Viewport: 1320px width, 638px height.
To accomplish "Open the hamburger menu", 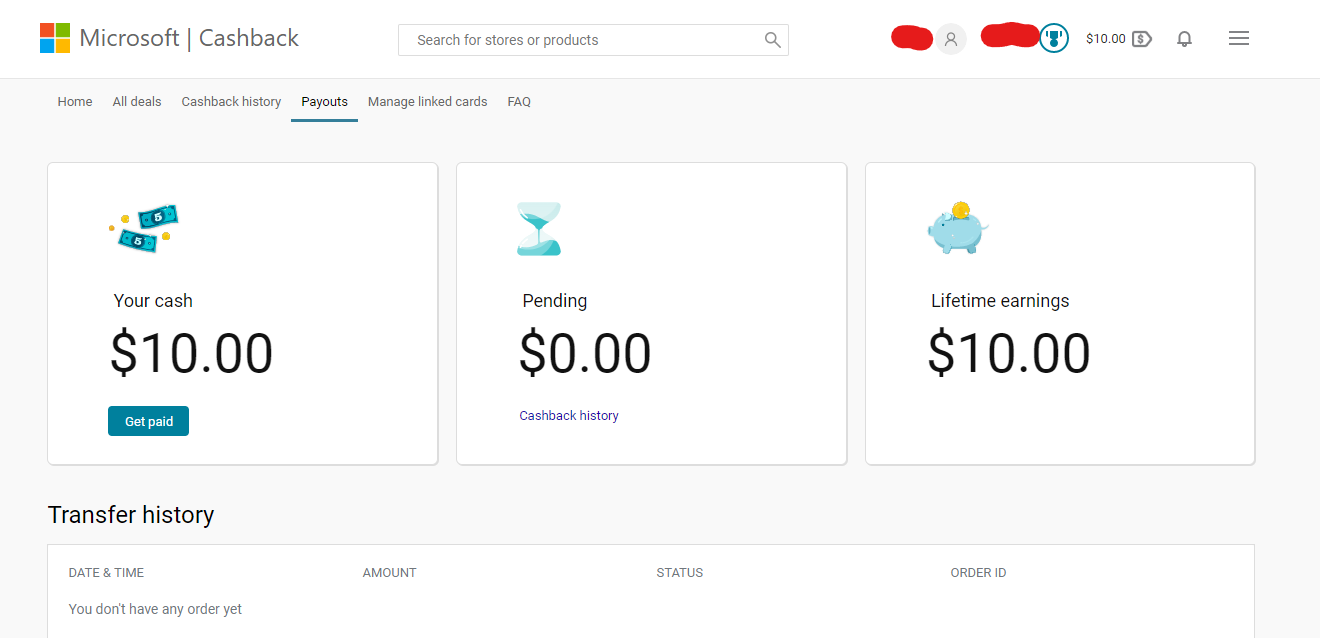I will (x=1238, y=38).
